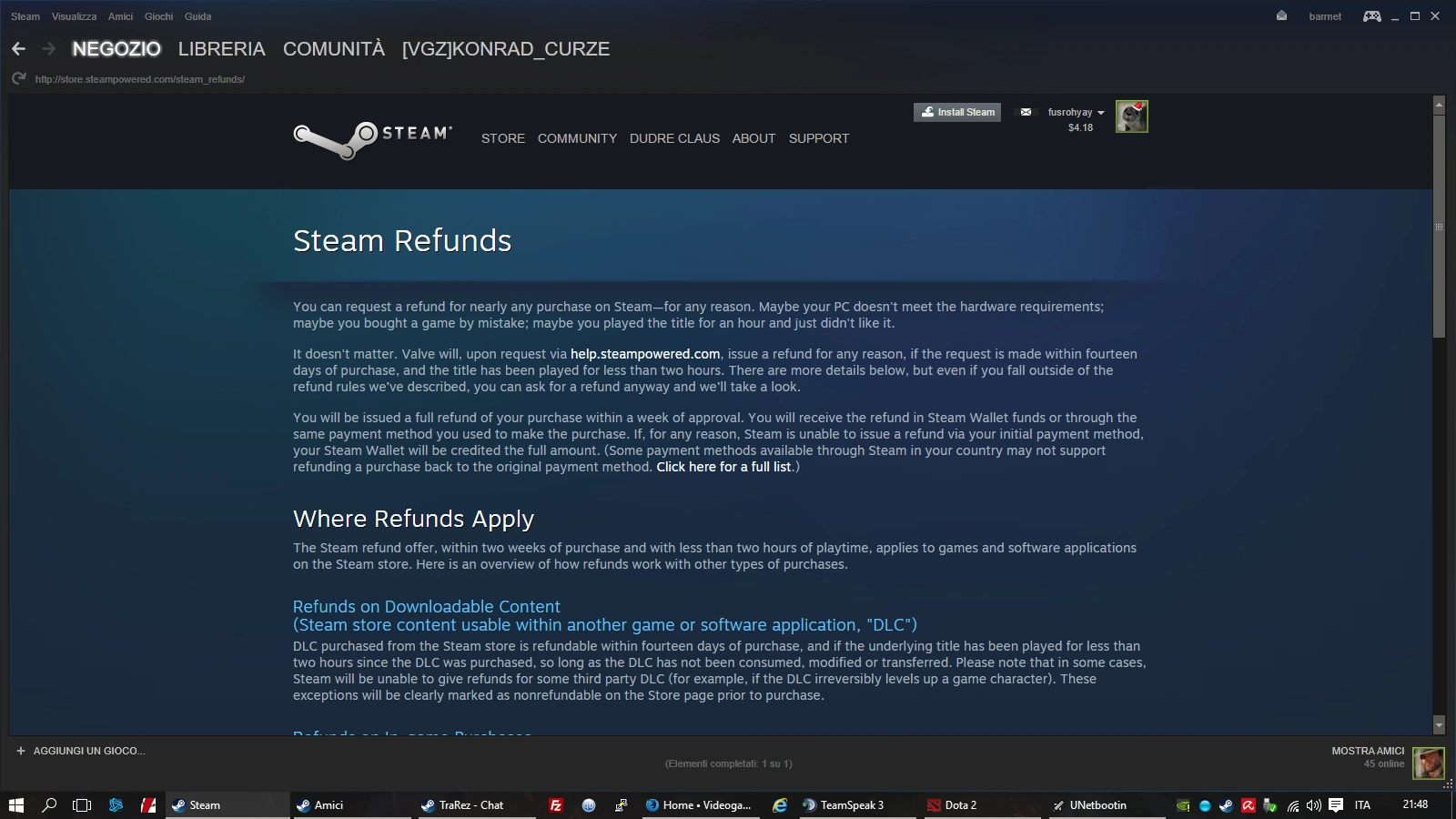Open Internet Explorer from the taskbar

point(780,805)
